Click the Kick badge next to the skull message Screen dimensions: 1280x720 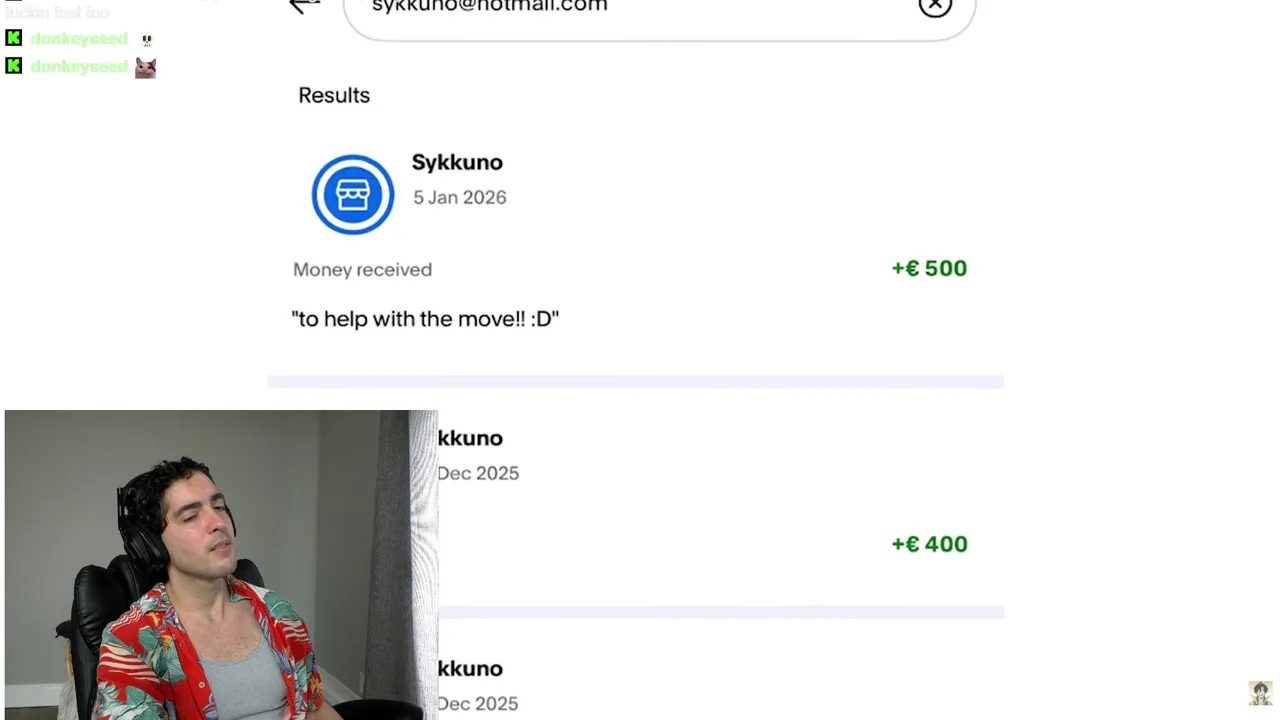(x=14, y=38)
